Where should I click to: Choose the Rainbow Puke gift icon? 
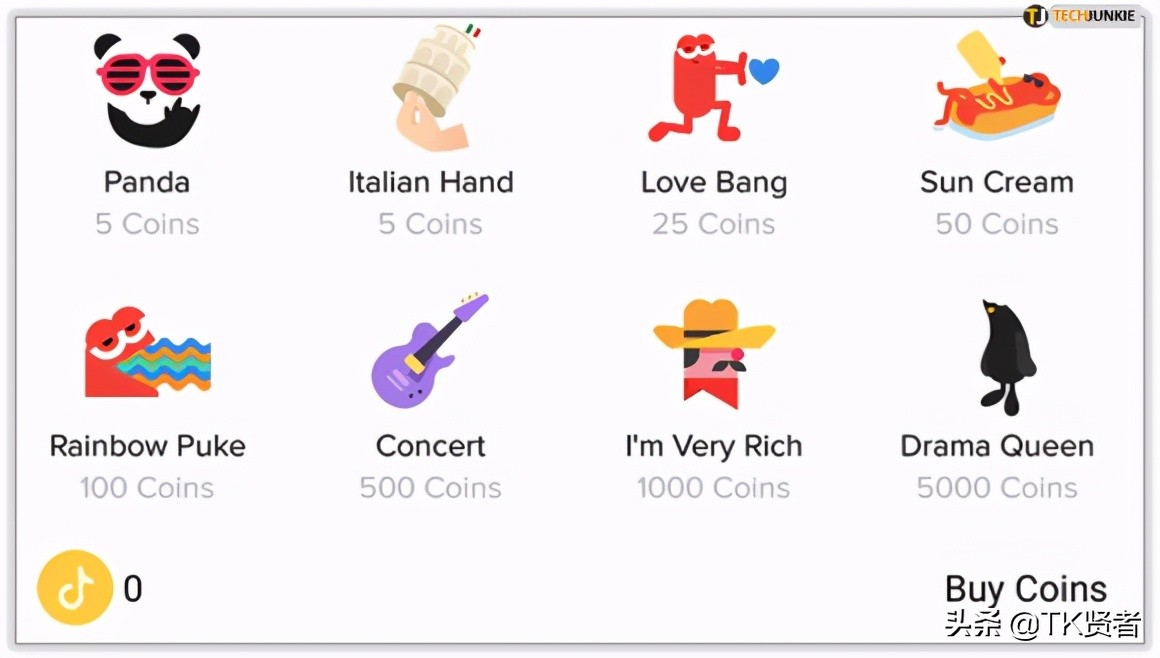pyautogui.click(x=148, y=353)
